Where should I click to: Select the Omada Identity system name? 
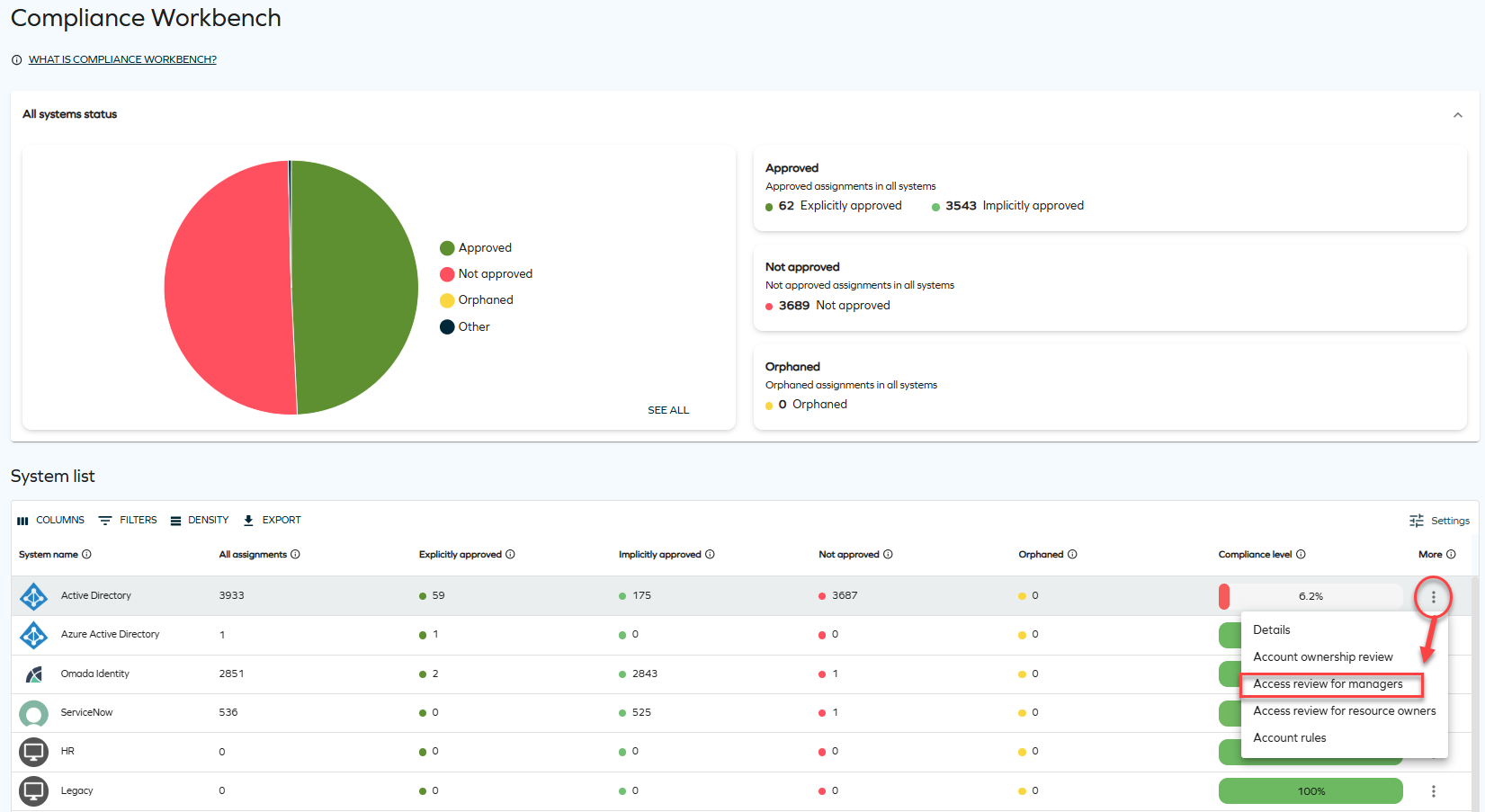94,674
